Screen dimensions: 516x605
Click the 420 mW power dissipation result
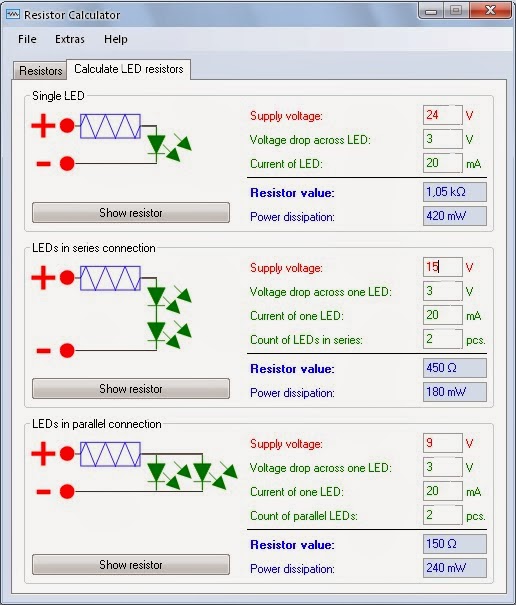(455, 216)
